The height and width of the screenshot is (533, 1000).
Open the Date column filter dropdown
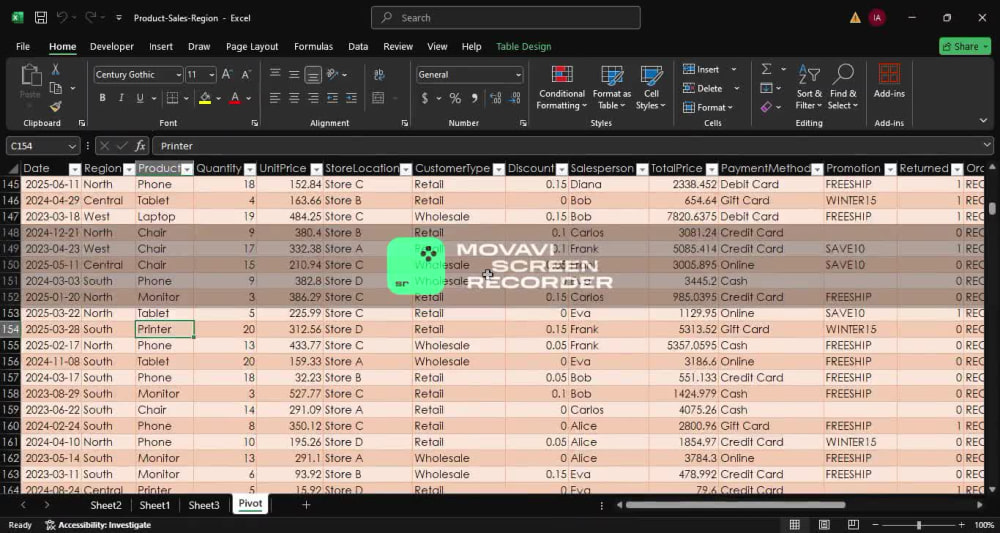pos(75,169)
